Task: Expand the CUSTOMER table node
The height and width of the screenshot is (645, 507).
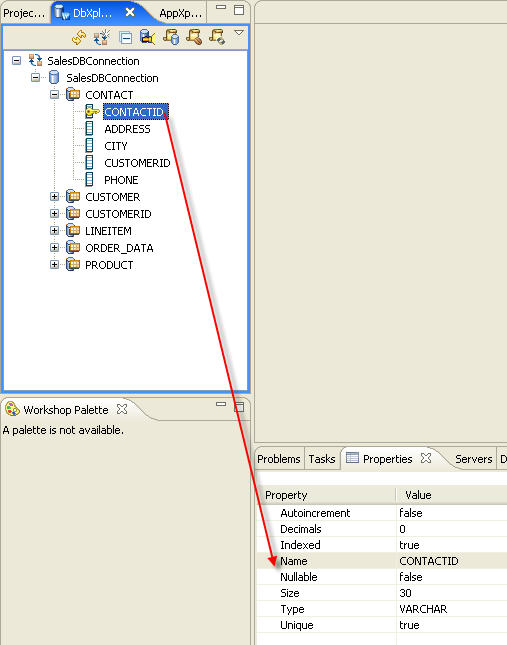Action: pyautogui.click(x=54, y=197)
